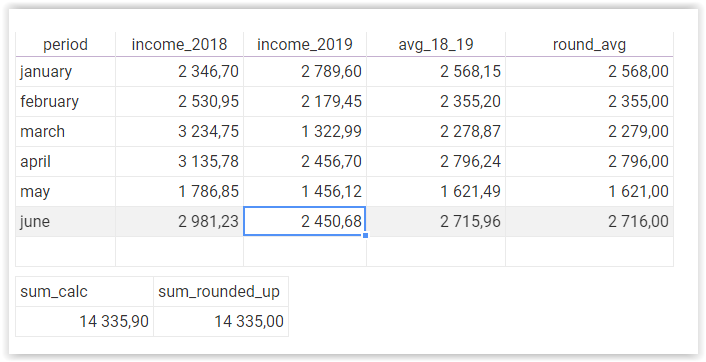Select the 'avg_18_19' header cell
Screen dimensions: 706x362
click(436, 44)
